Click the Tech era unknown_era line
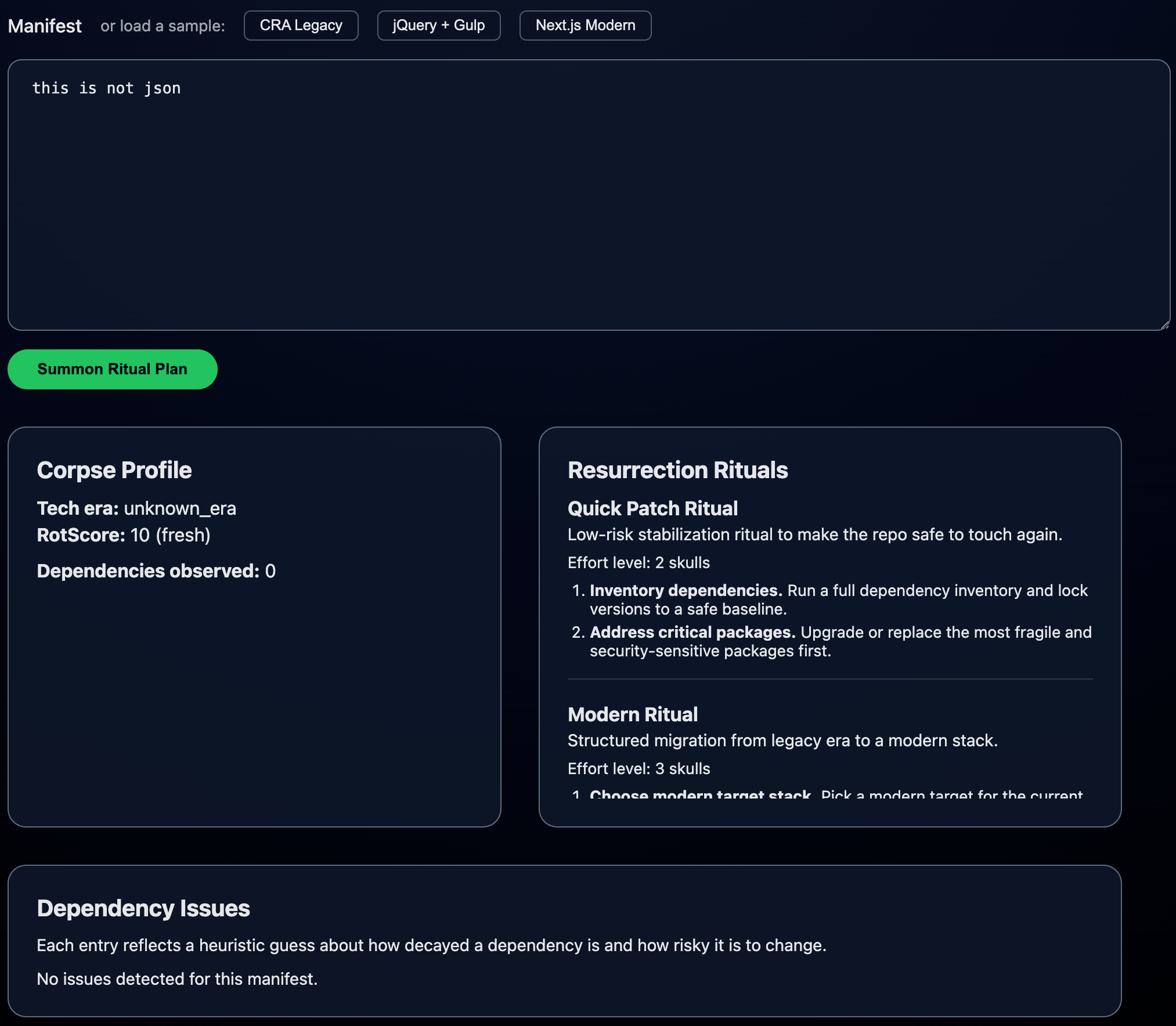 click(x=136, y=508)
